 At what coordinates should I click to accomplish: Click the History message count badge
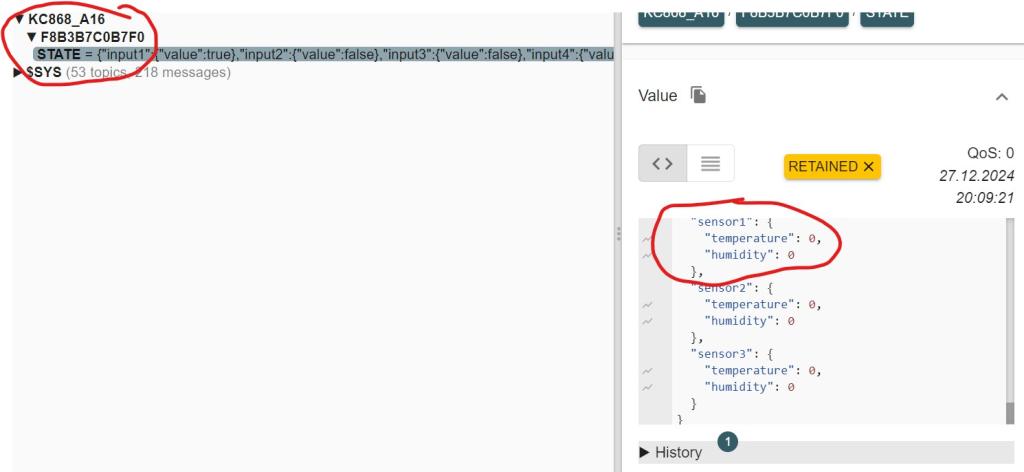(728, 441)
